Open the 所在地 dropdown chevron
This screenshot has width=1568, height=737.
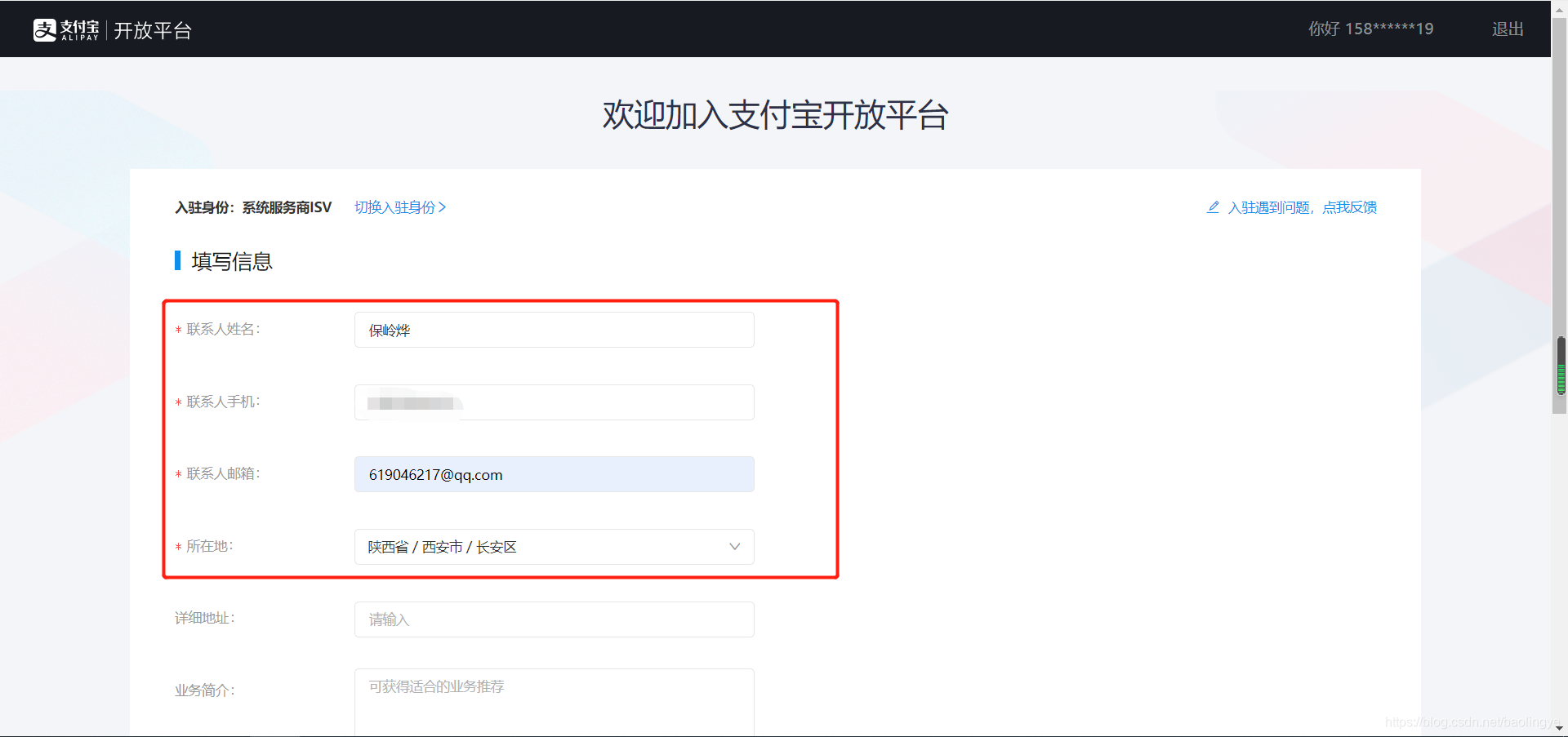(x=733, y=547)
